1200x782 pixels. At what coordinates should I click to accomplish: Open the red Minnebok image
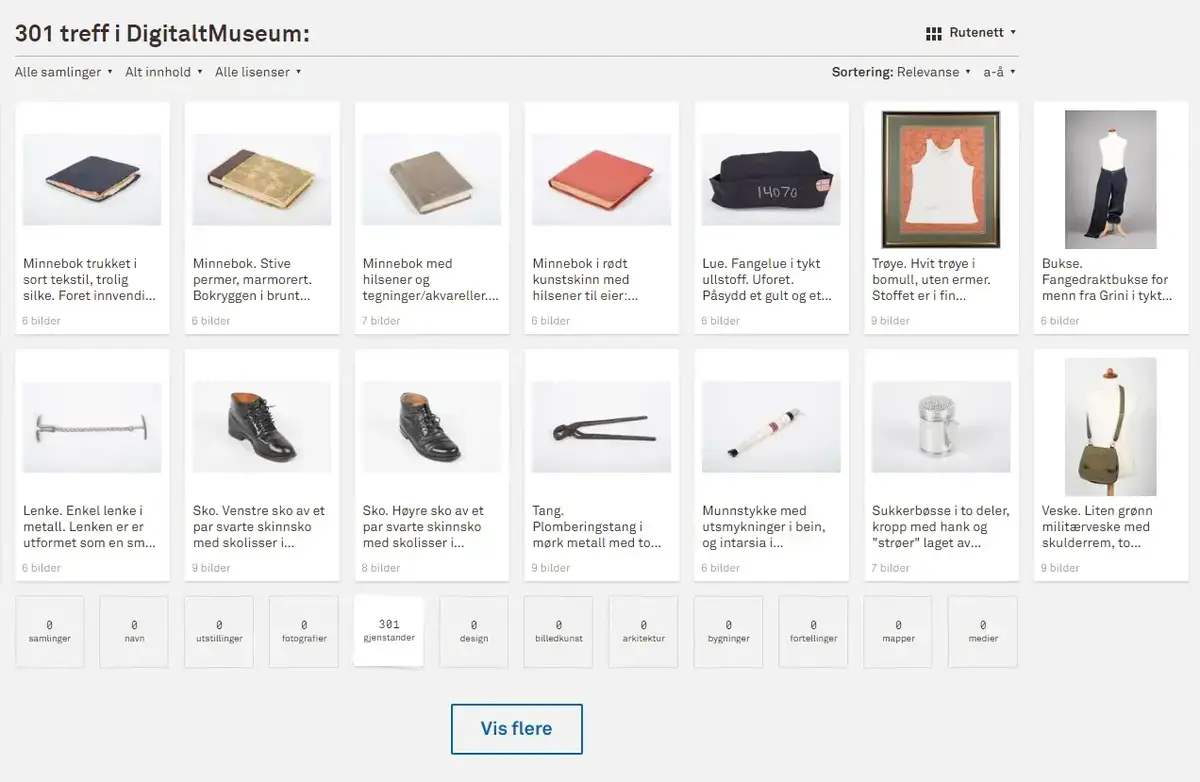point(601,180)
